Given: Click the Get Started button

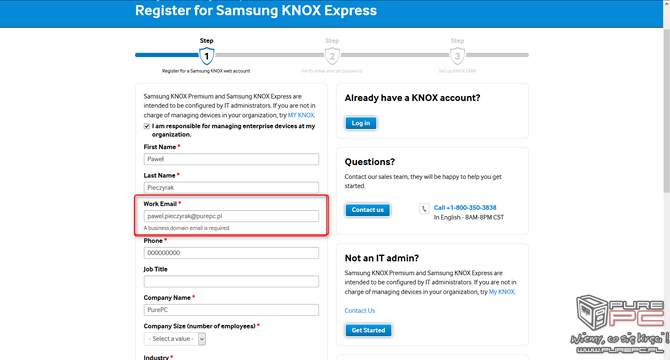Looking at the screenshot, I should point(368,330).
